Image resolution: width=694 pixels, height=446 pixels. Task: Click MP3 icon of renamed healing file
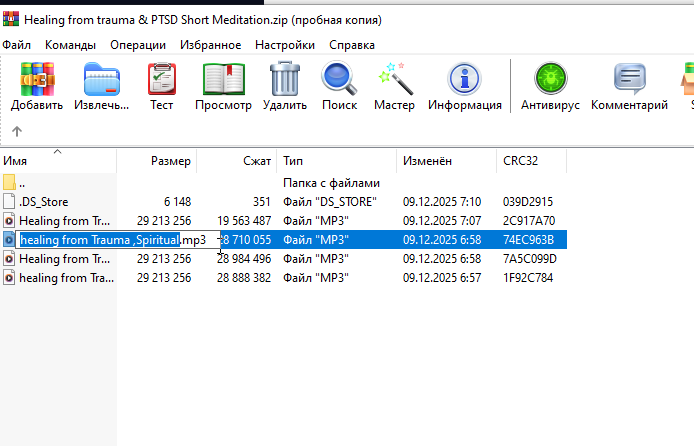(x=9, y=239)
